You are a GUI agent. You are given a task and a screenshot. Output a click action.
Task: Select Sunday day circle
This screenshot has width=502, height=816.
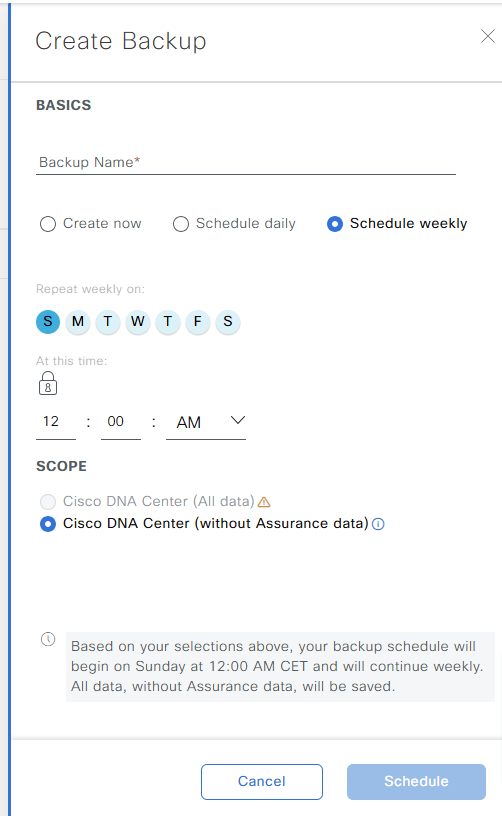tap(48, 322)
